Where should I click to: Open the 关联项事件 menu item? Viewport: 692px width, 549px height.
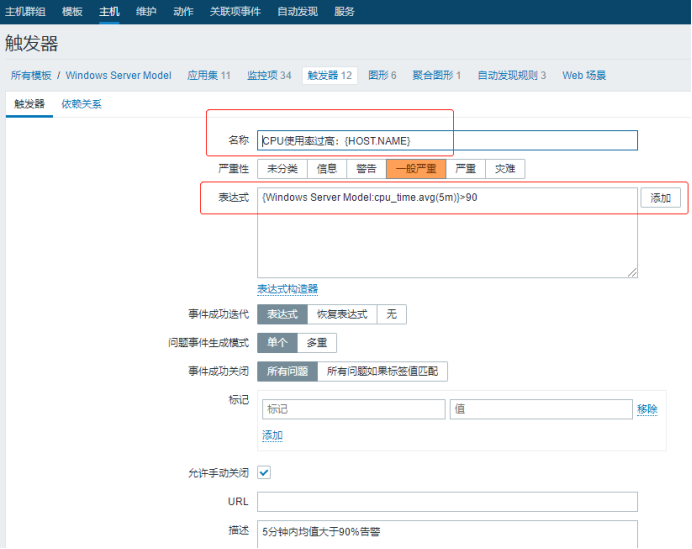coord(235,11)
